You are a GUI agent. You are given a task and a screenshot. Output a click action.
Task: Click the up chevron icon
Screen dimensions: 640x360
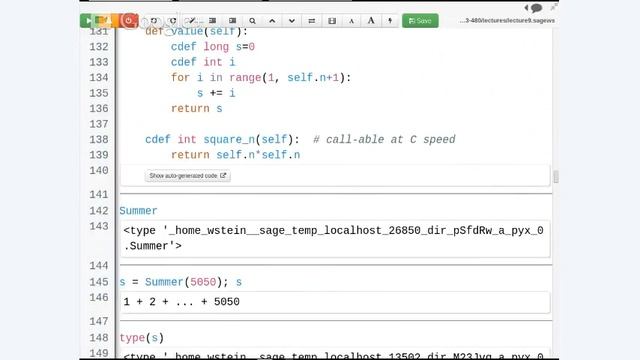(272, 21)
